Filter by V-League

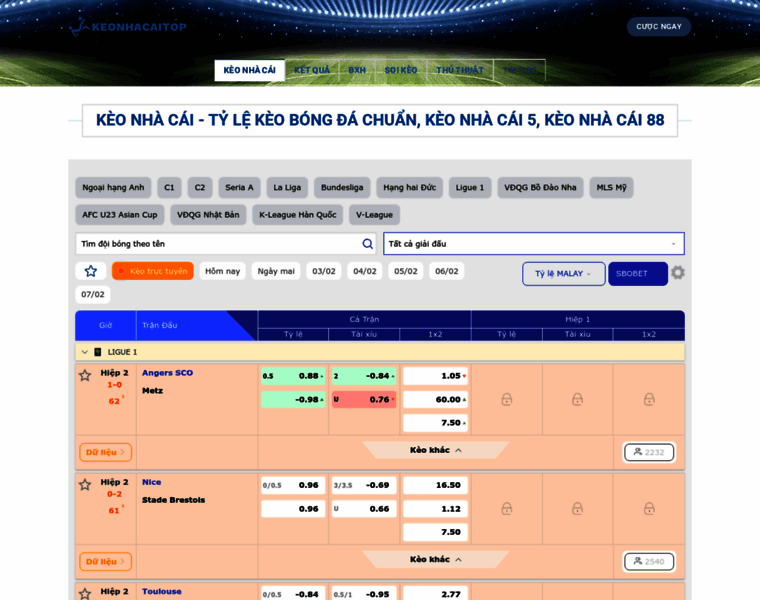(x=374, y=215)
